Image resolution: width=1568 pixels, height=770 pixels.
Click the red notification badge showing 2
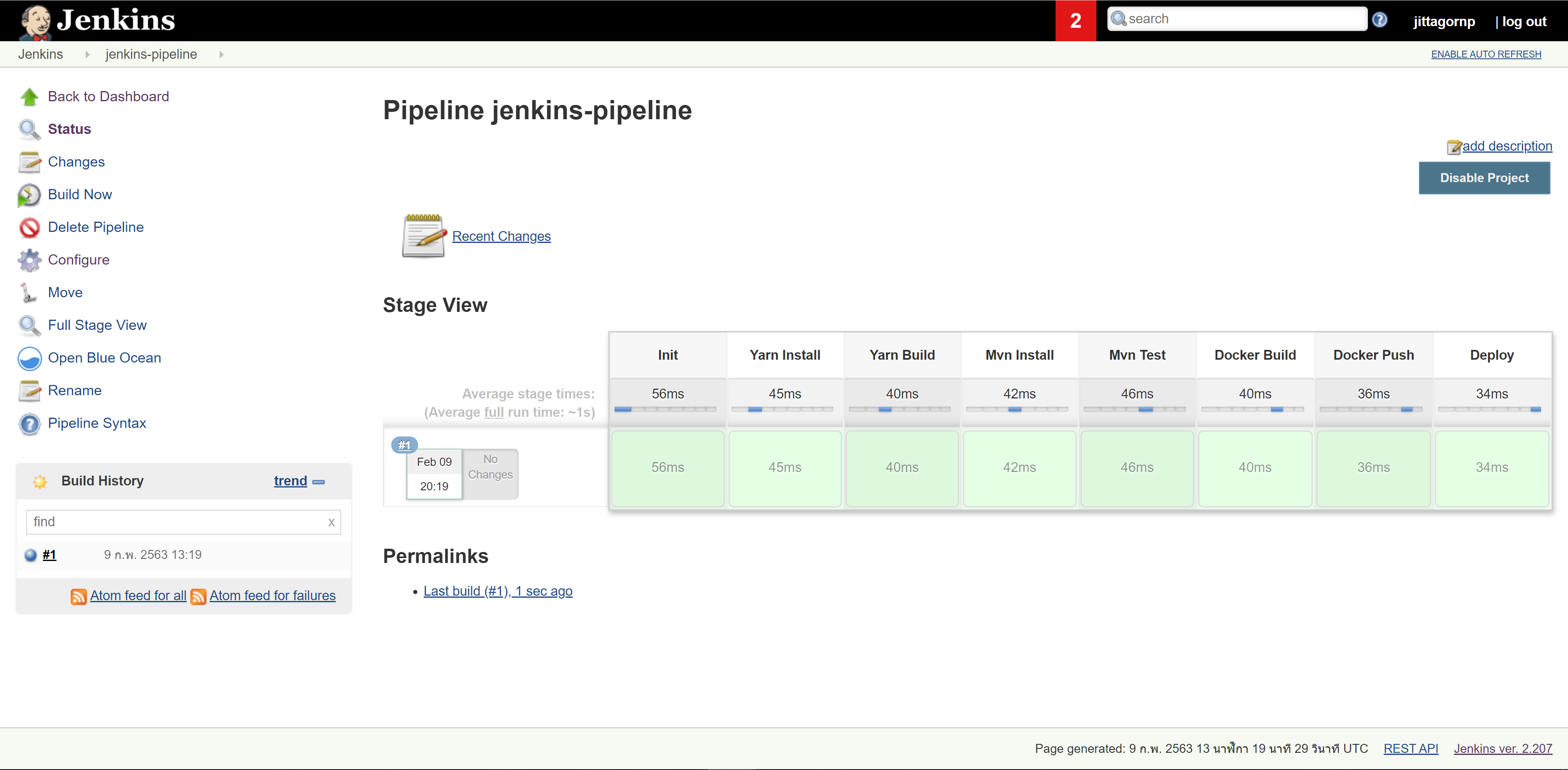coord(1076,21)
